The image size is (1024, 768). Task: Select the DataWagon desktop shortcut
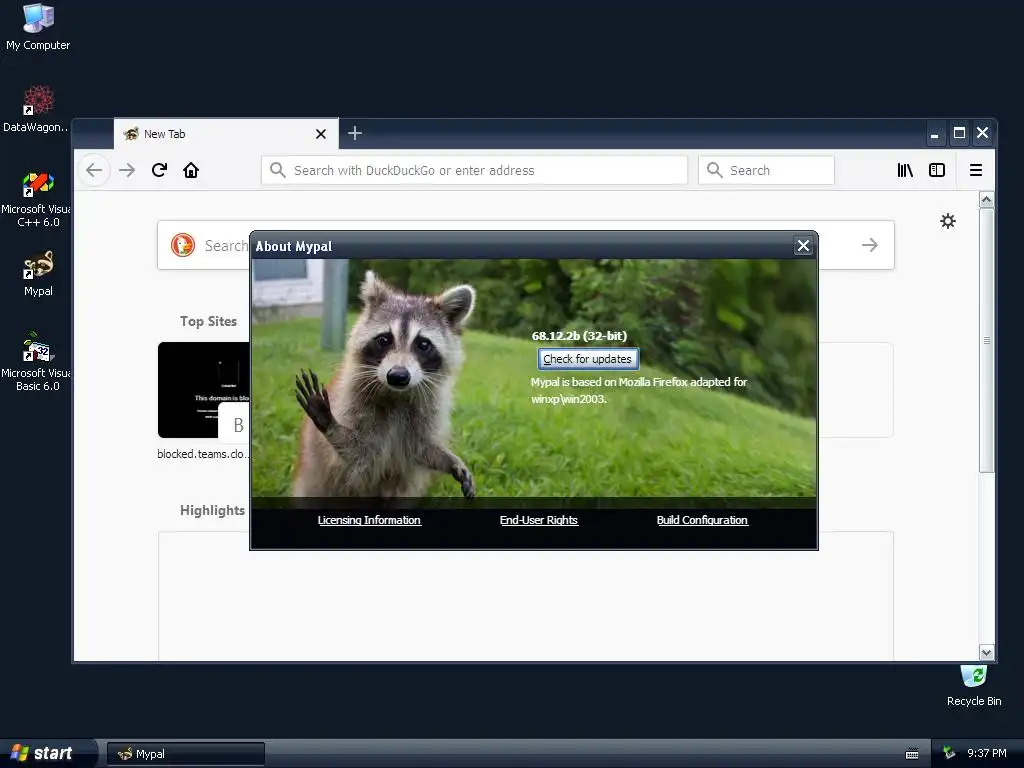[36, 108]
